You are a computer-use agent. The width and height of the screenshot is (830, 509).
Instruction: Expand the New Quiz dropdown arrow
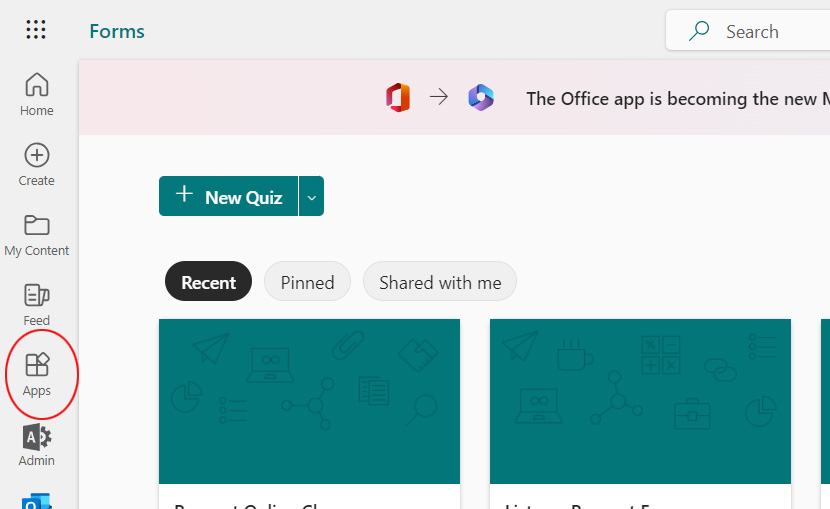311,197
